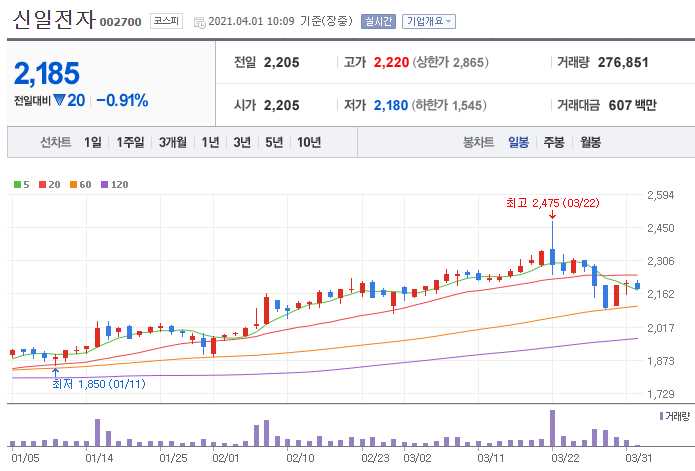
Task: Click the 거래대금 value 607 백만
Action: click(x=632, y=105)
